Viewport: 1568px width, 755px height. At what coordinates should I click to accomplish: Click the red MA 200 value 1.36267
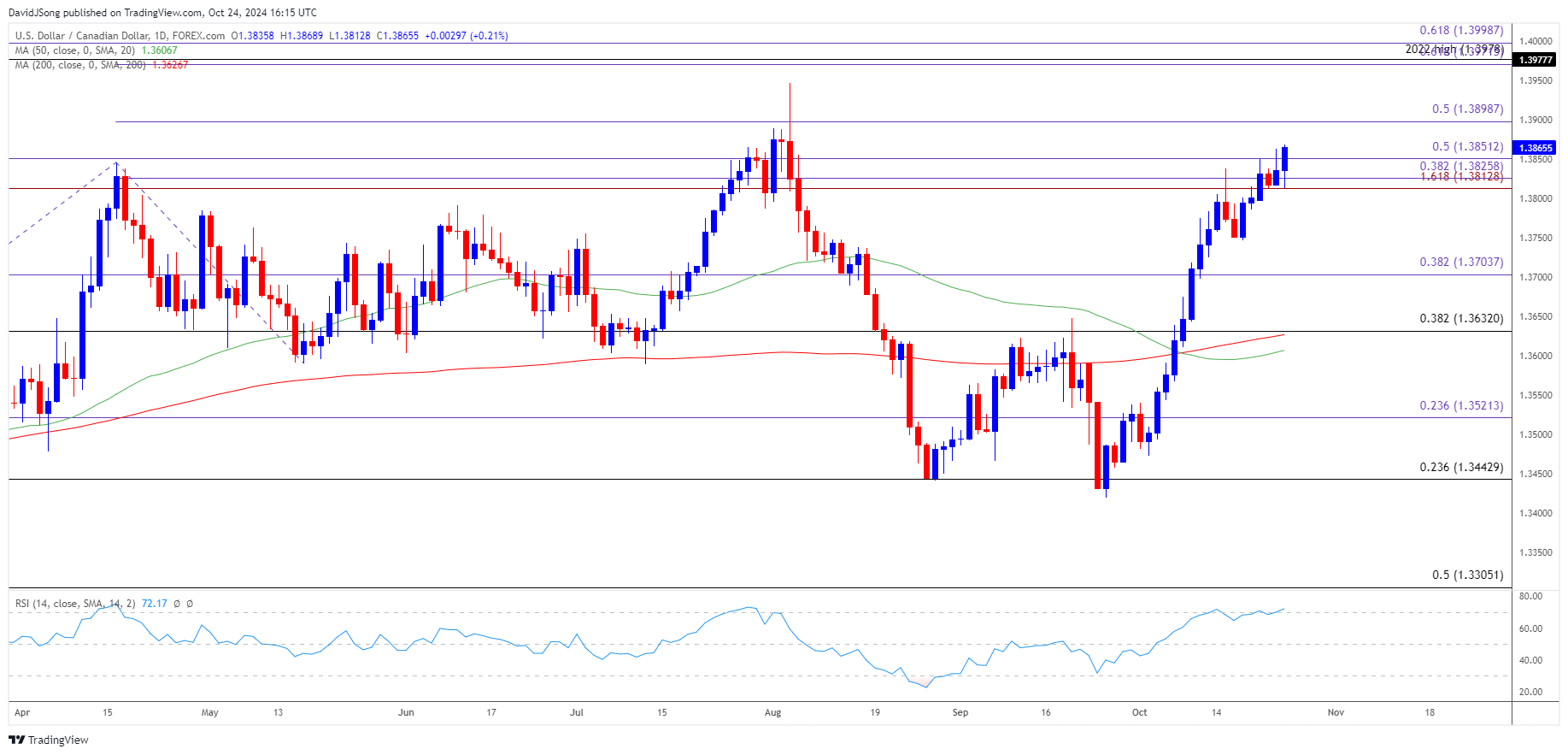tap(170, 65)
